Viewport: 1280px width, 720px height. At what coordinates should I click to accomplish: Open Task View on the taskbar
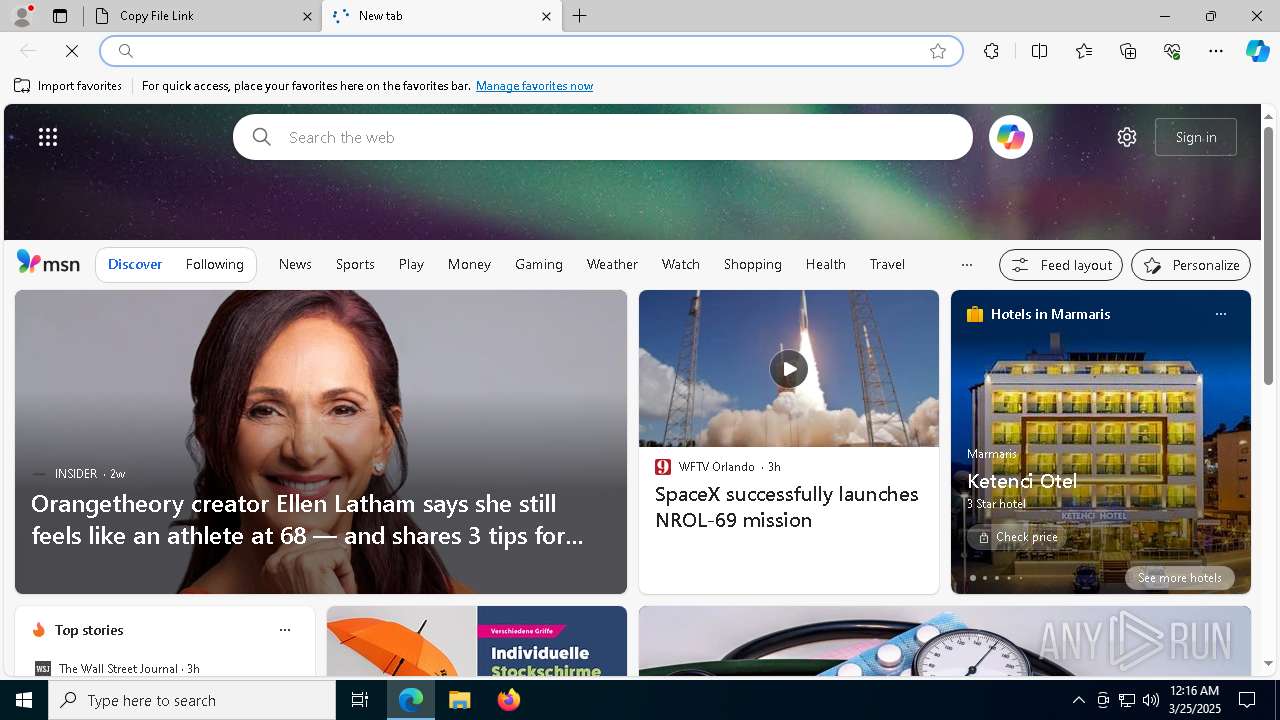tap(360, 700)
